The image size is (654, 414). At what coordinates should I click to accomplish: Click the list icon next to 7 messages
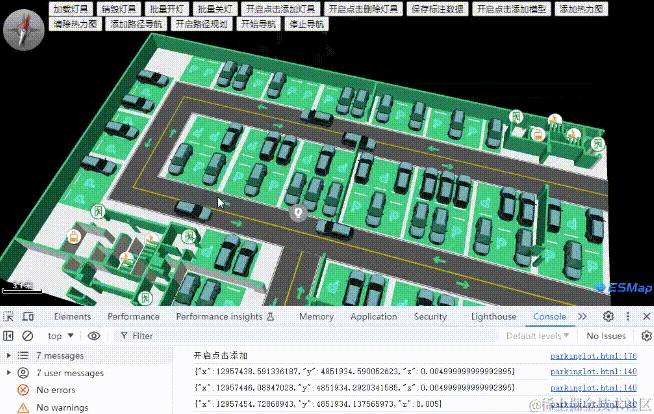point(23,356)
